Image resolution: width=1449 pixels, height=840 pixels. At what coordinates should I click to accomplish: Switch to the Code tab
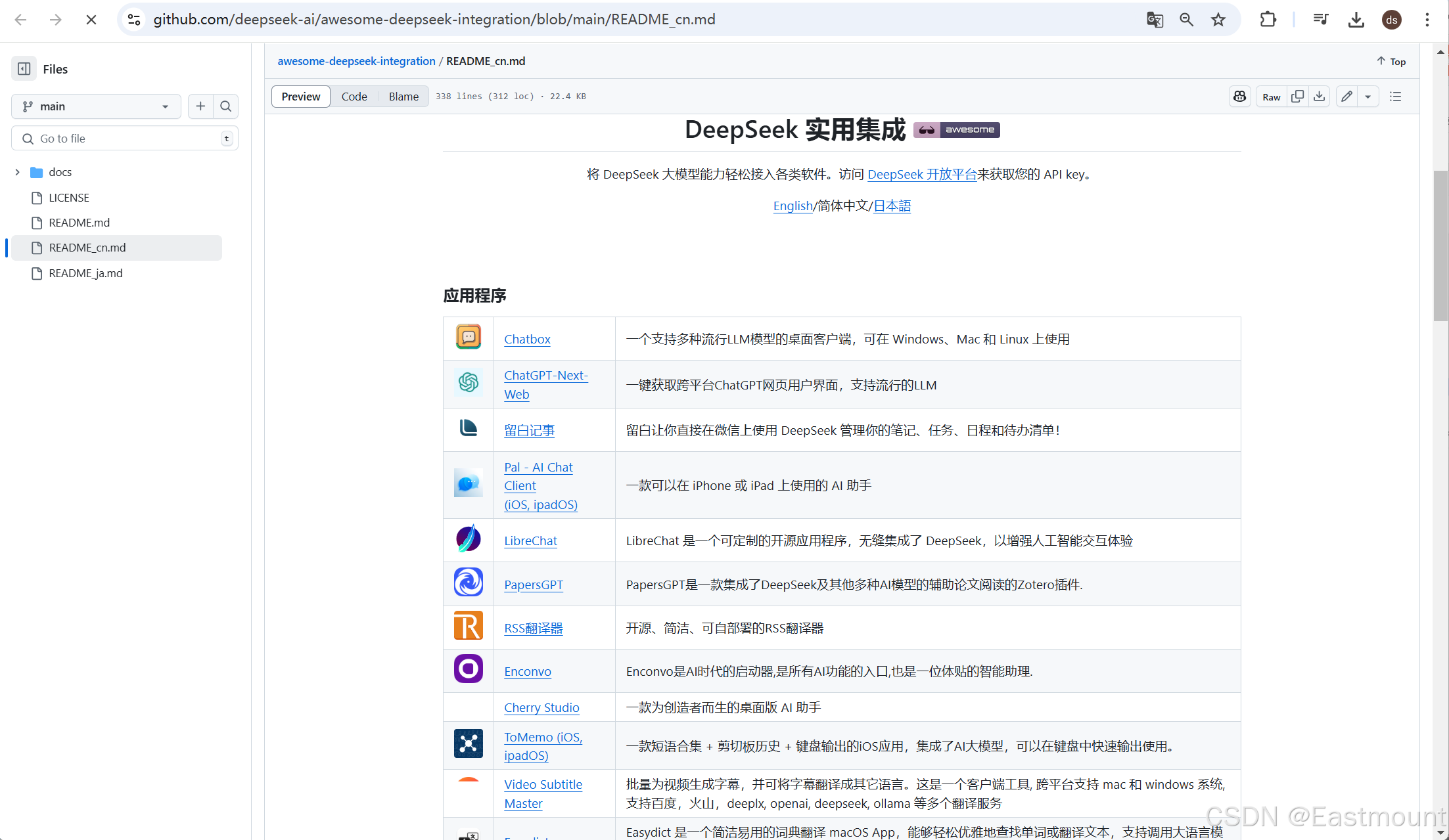[354, 97]
